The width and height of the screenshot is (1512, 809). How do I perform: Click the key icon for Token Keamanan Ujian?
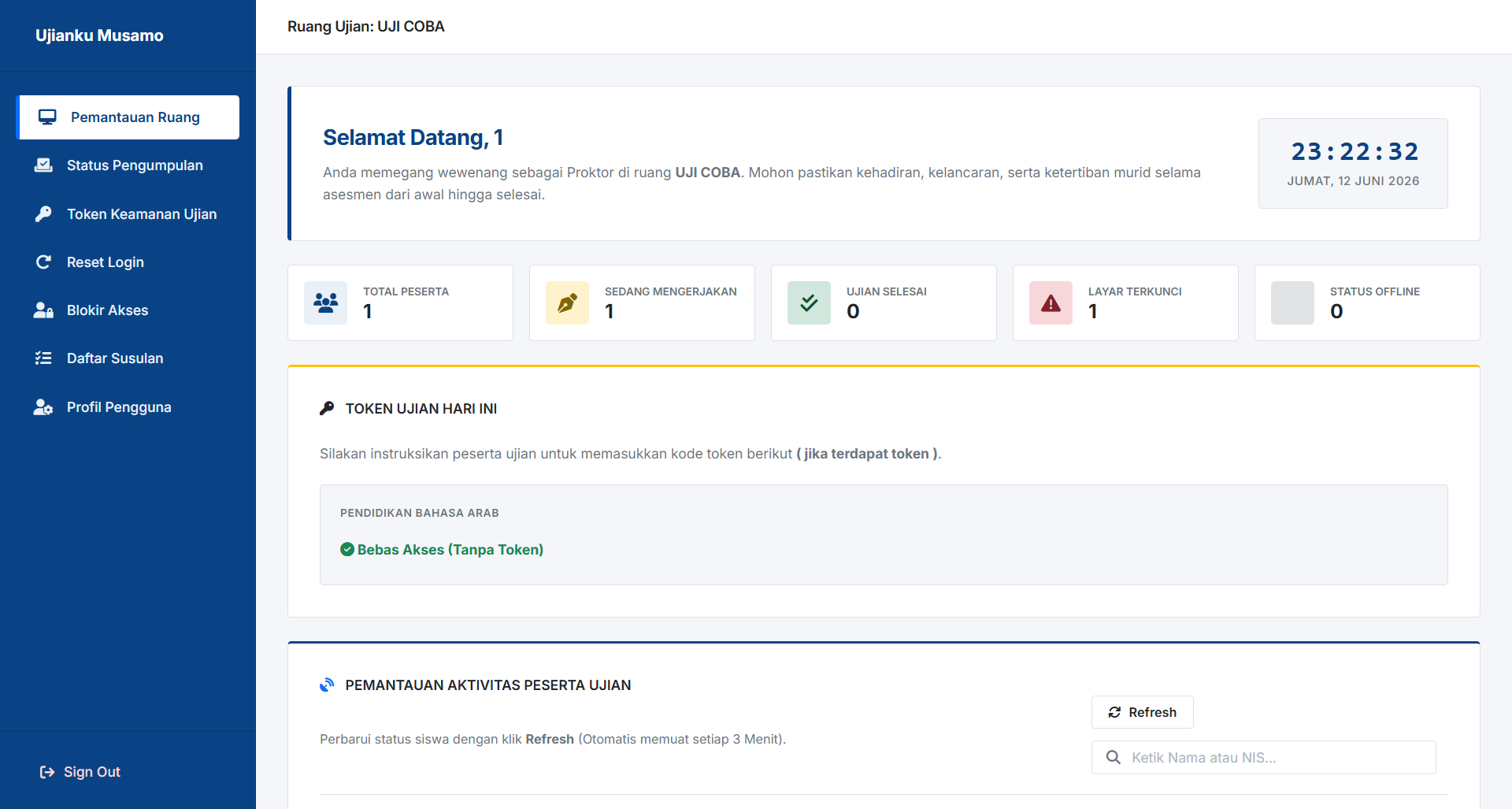43,214
